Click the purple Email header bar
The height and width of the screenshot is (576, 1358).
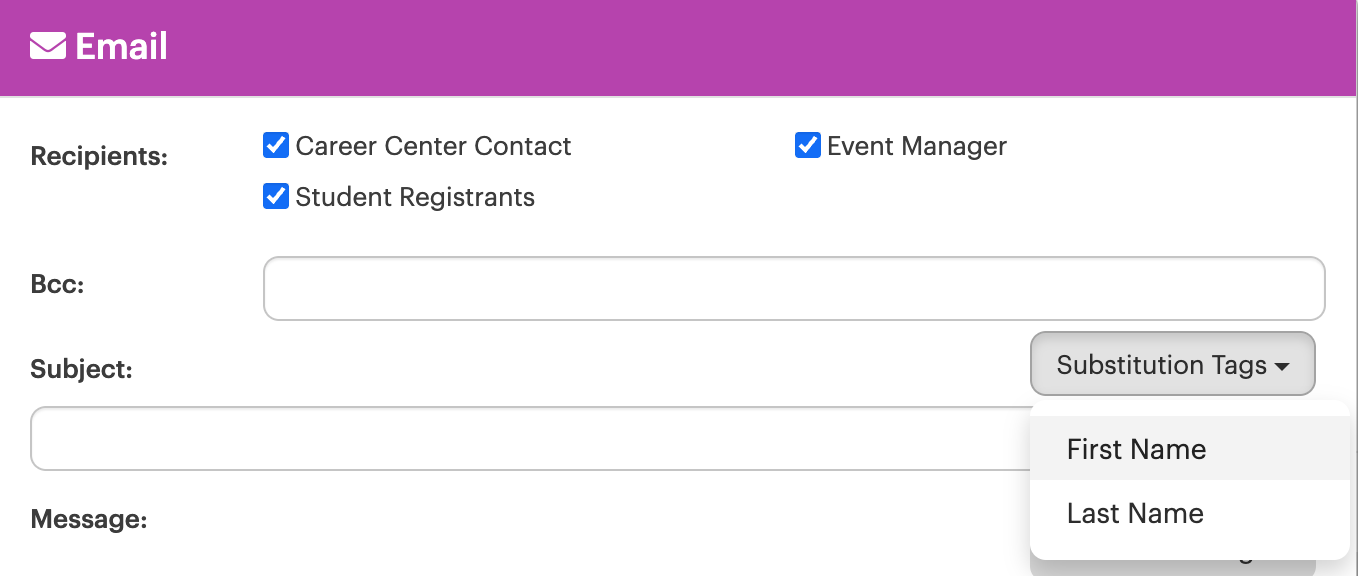(x=679, y=48)
